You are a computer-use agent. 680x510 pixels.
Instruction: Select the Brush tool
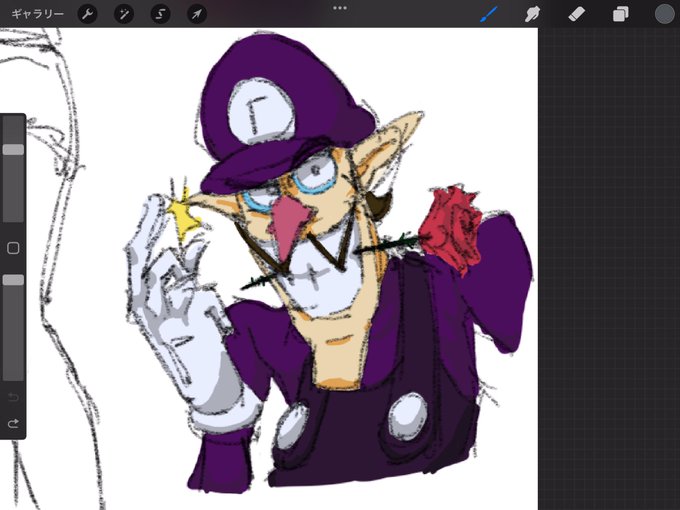tap(489, 14)
